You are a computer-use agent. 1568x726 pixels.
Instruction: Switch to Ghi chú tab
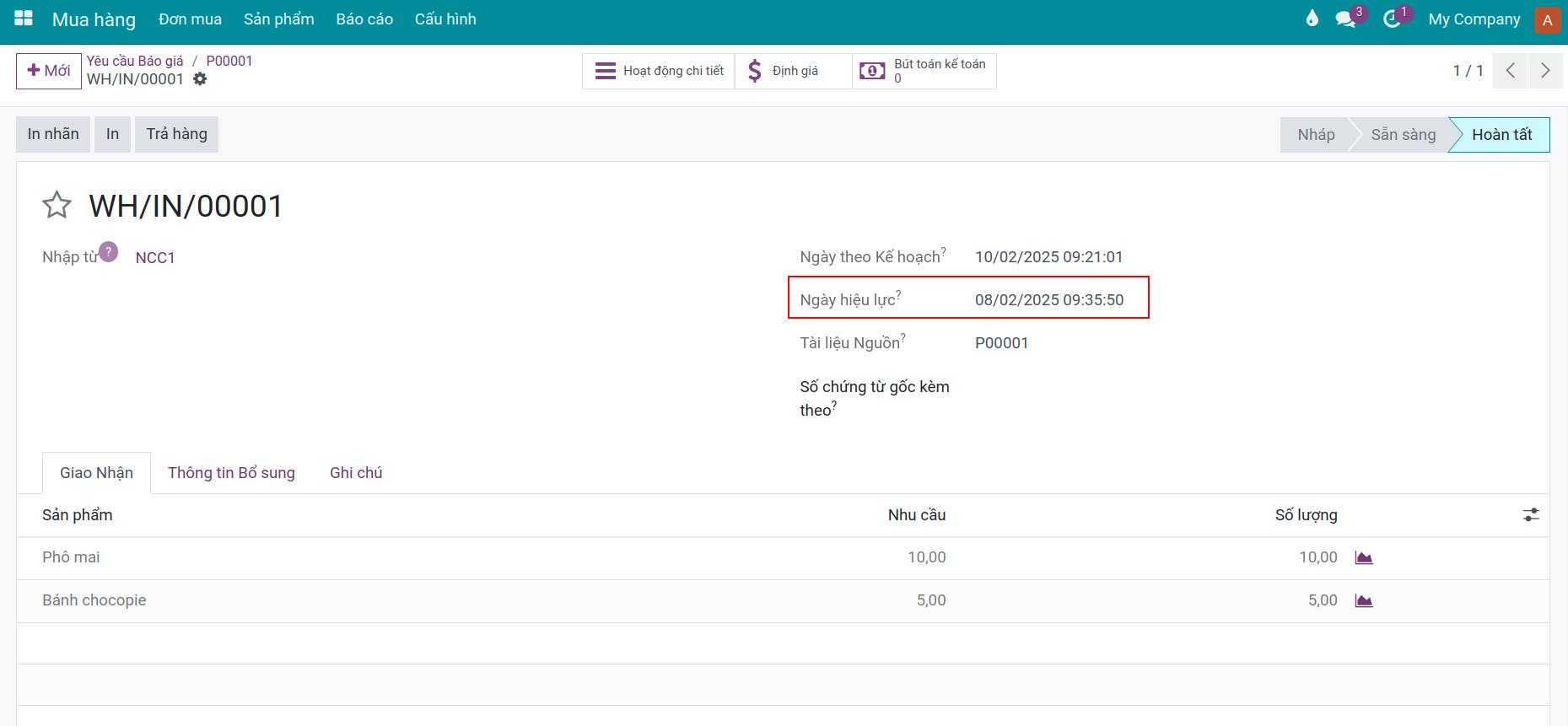(x=356, y=473)
